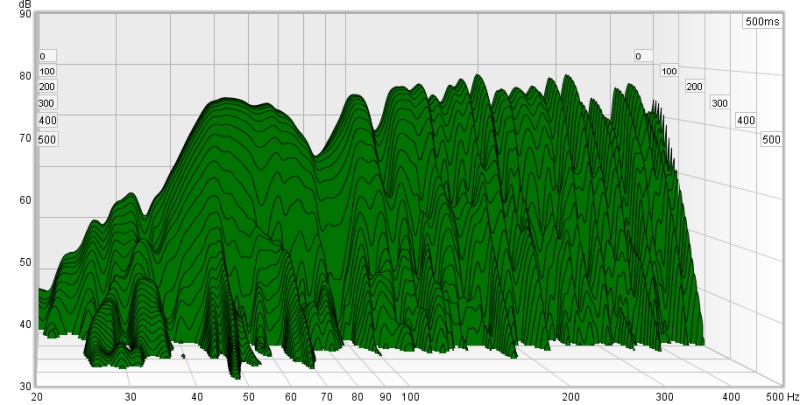The image size is (800, 405).
Task: Pick the right-side time label 0
Action: pos(643,56)
